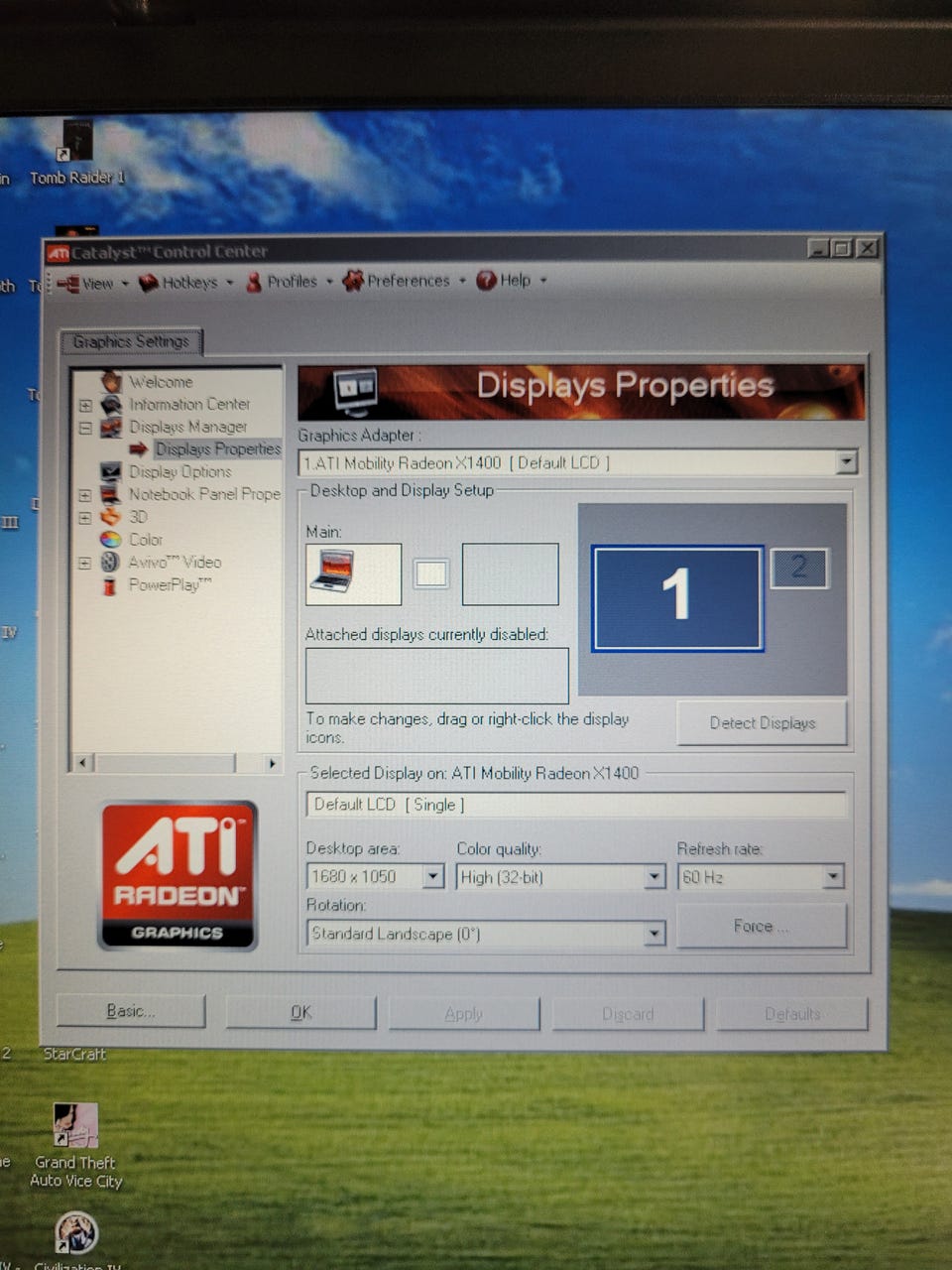Click the Avivo Video icon

pos(111,562)
